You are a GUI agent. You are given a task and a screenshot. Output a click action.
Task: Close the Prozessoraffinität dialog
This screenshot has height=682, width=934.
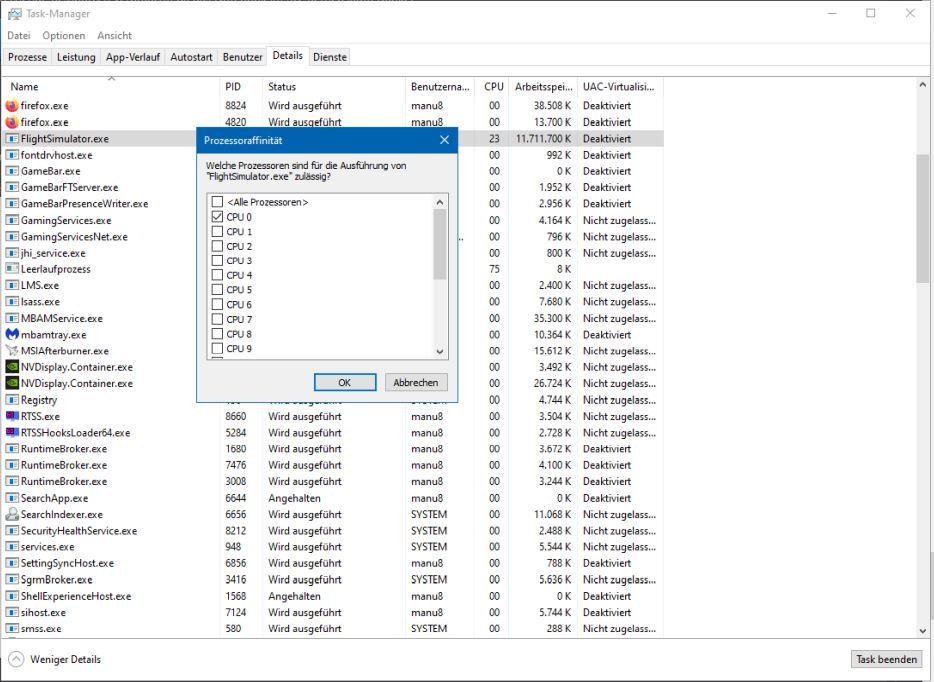point(444,140)
